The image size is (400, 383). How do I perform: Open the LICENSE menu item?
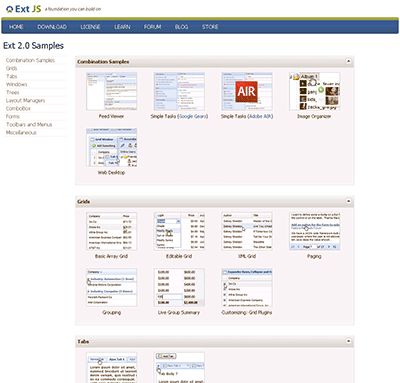pyautogui.click(x=90, y=27)
